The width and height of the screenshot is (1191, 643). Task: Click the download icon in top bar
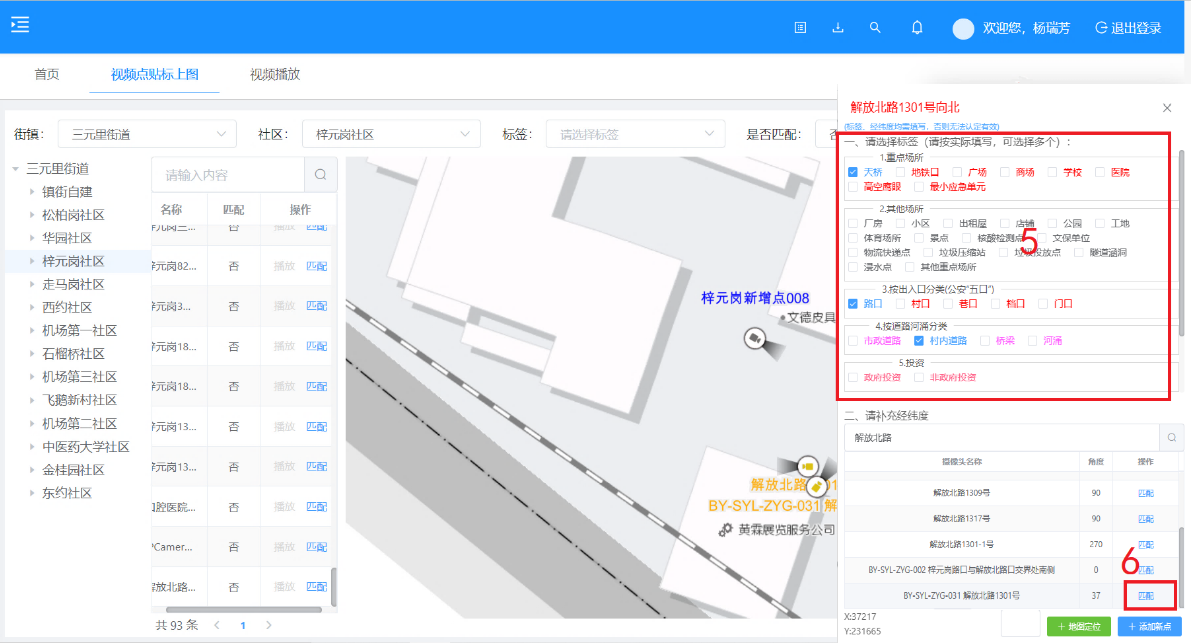[x=838, y=27]
